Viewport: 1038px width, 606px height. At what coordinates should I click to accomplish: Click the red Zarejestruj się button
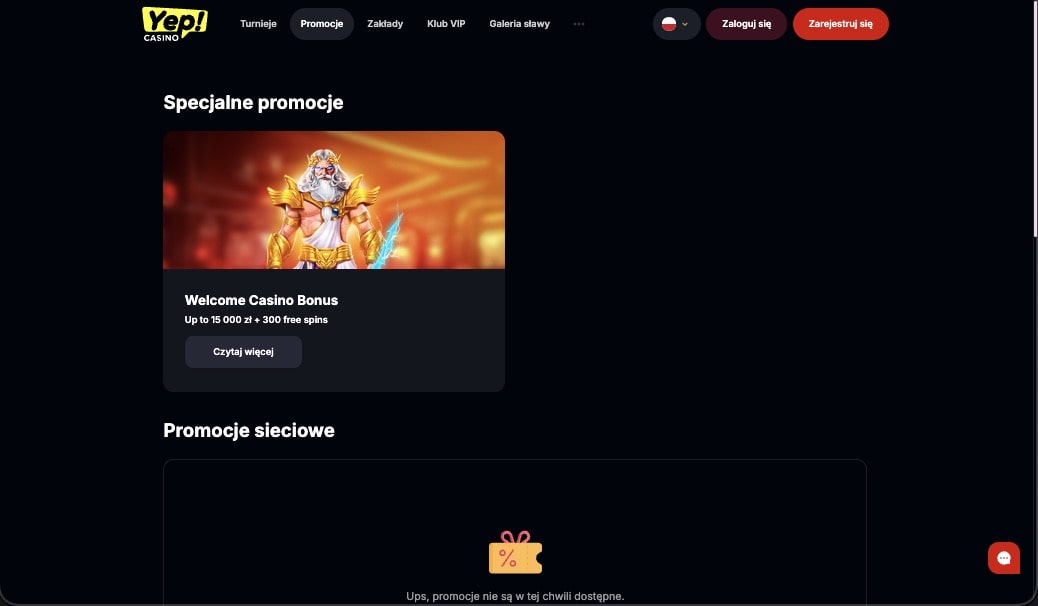(841, 24)
